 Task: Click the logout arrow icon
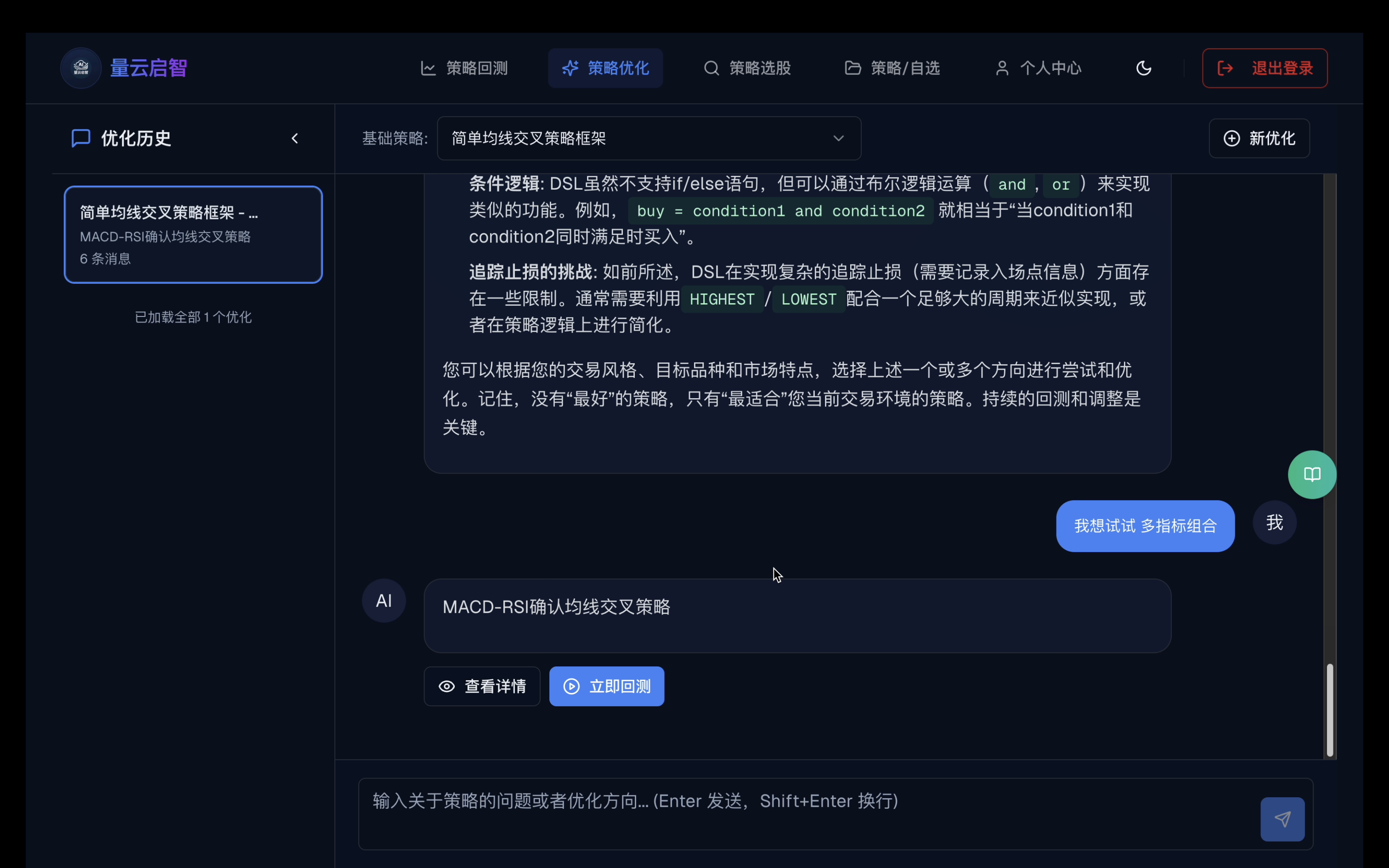pos(1225,68)
